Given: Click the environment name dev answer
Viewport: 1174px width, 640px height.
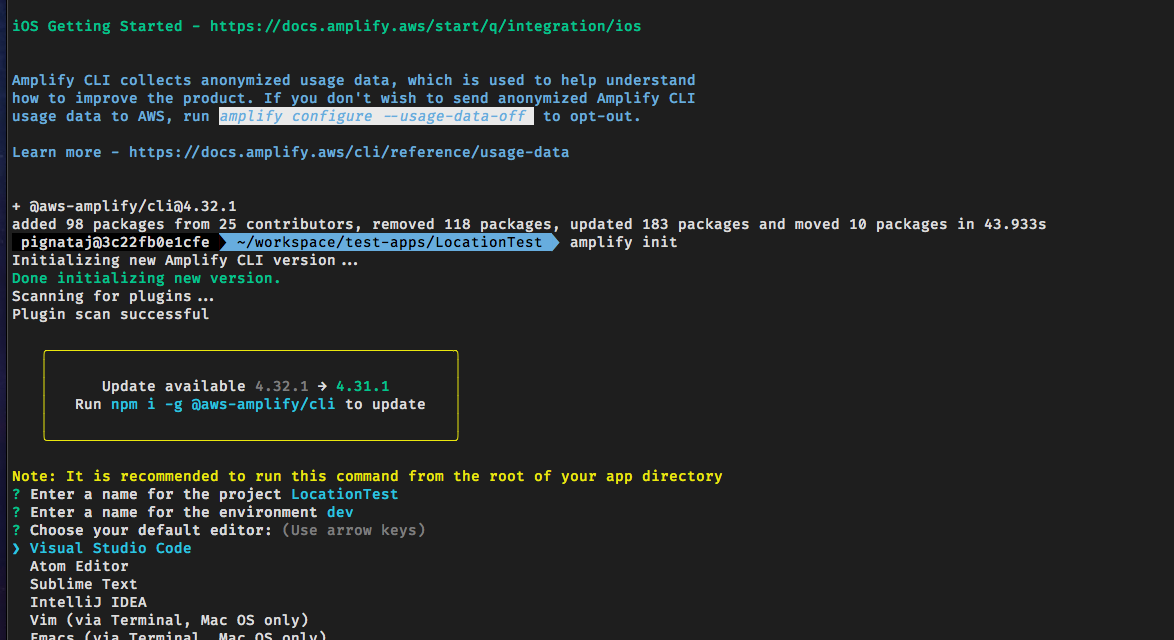Looking at the screenshot, I should click(340, 512).
